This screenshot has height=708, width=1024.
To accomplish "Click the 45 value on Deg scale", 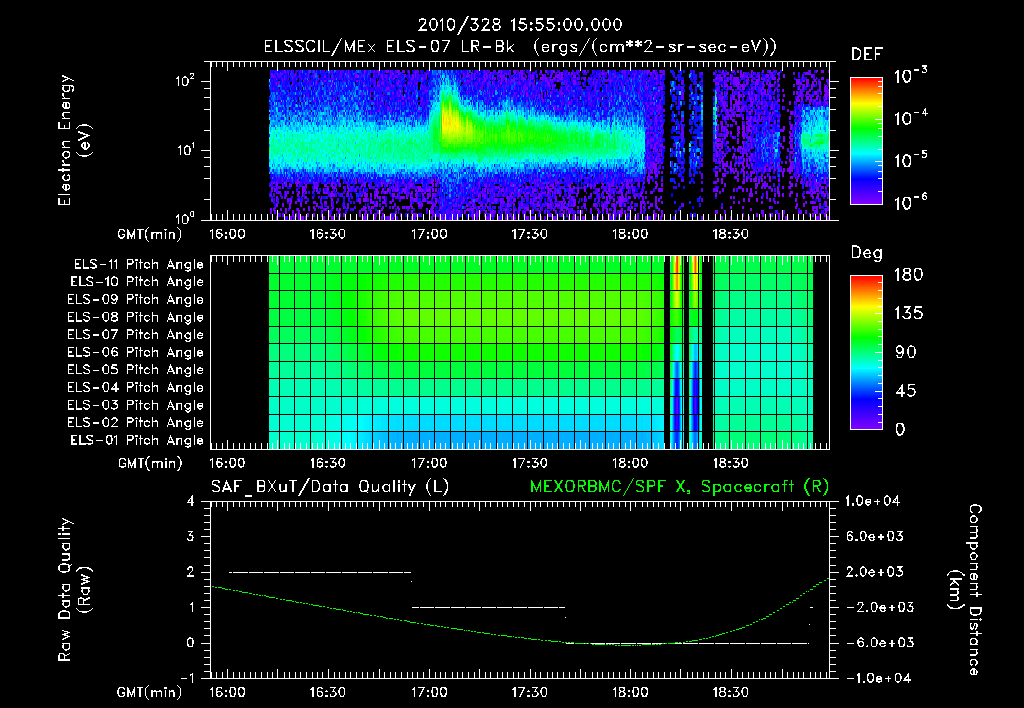I will 906,391.
